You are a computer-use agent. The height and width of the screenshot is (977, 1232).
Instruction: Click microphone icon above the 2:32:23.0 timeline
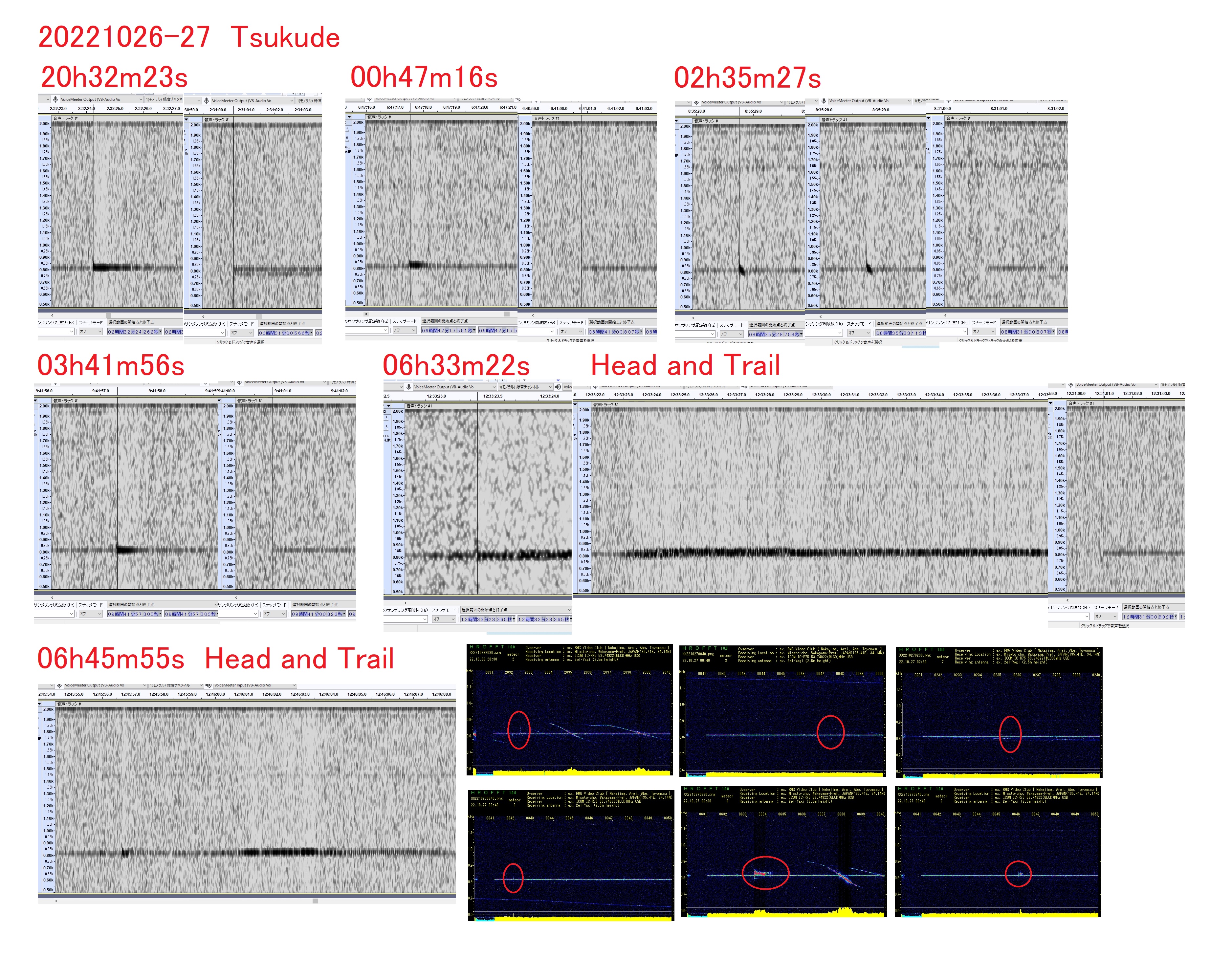(55, 99)
